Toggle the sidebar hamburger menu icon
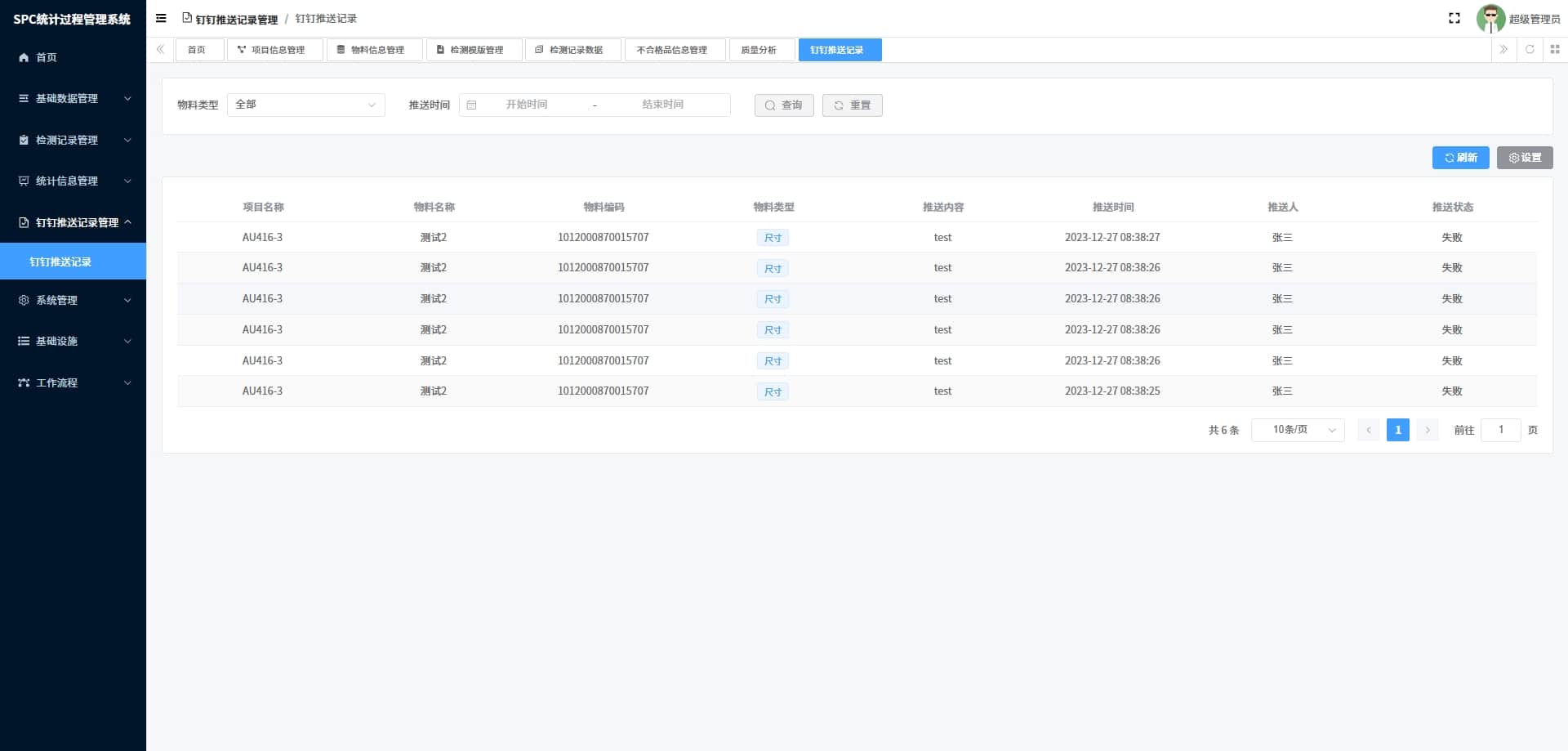 coord(161,18)
